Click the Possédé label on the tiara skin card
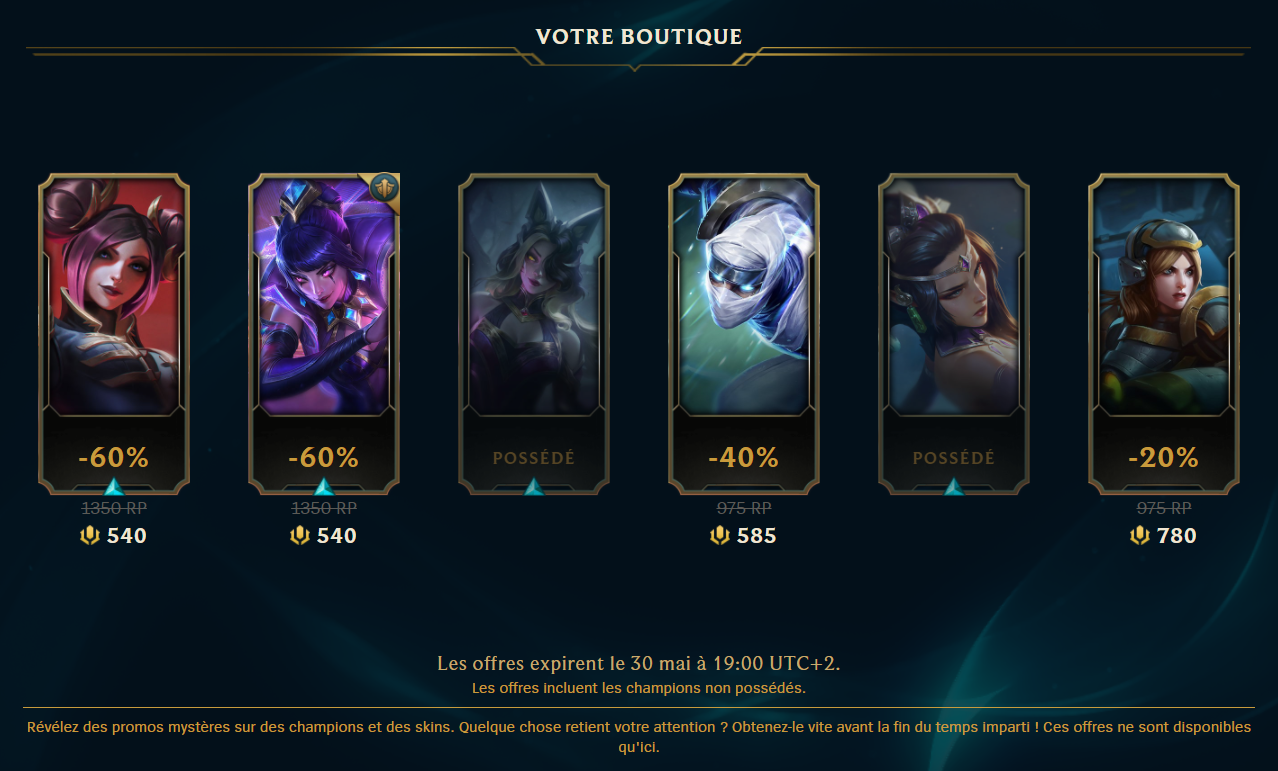Screen dimensions: 1278x771 [x=954, y=458]
